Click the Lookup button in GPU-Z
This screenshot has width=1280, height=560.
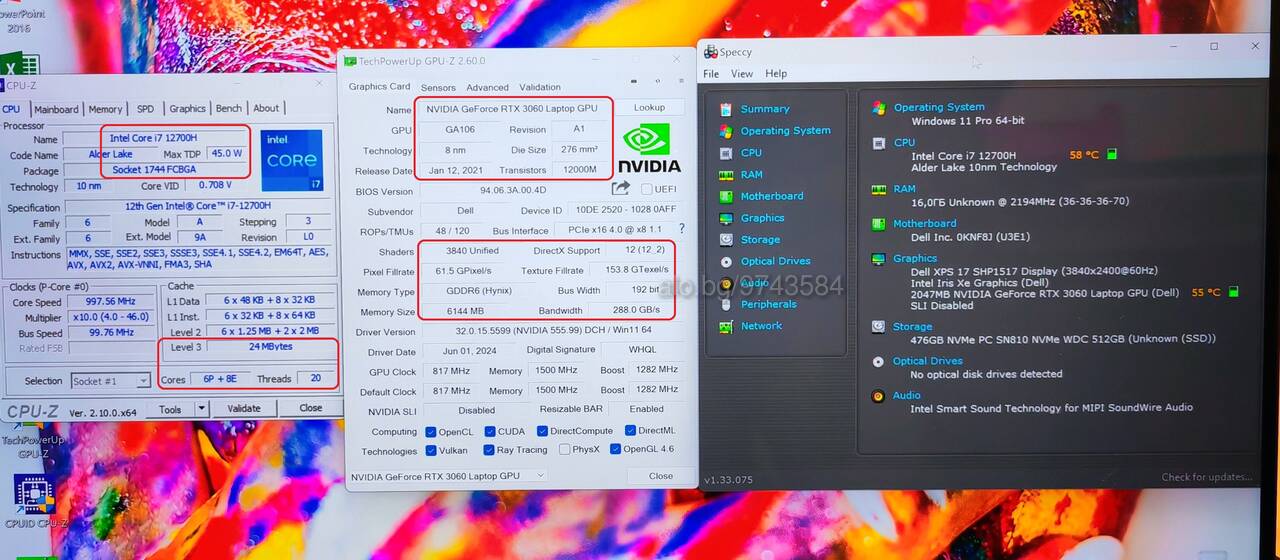649,107
